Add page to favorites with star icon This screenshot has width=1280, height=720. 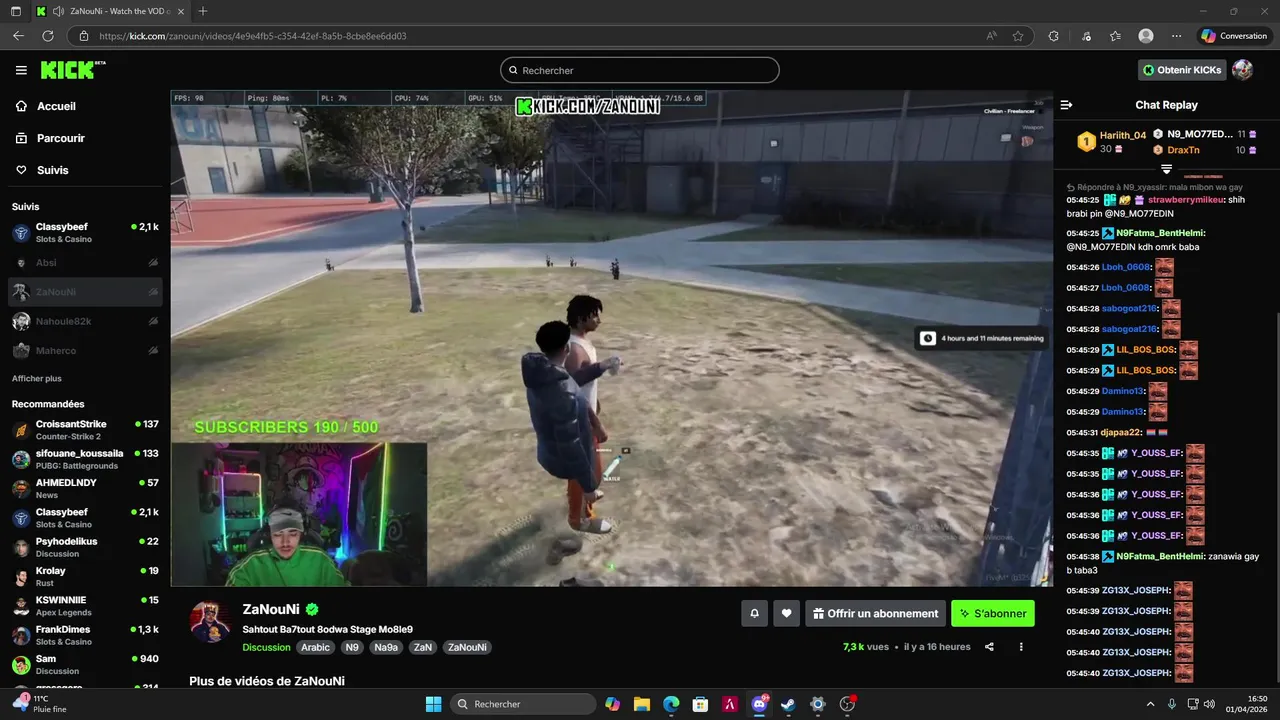pos(1018,36)
